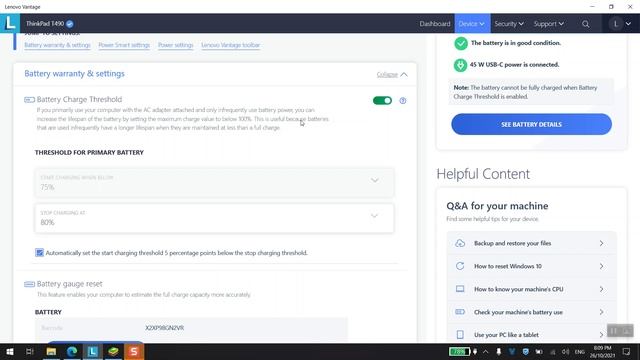Viewport: 640px width, 360px height.
Task: Show hidden tray icons chevron
Action: (x=485, y=351)
